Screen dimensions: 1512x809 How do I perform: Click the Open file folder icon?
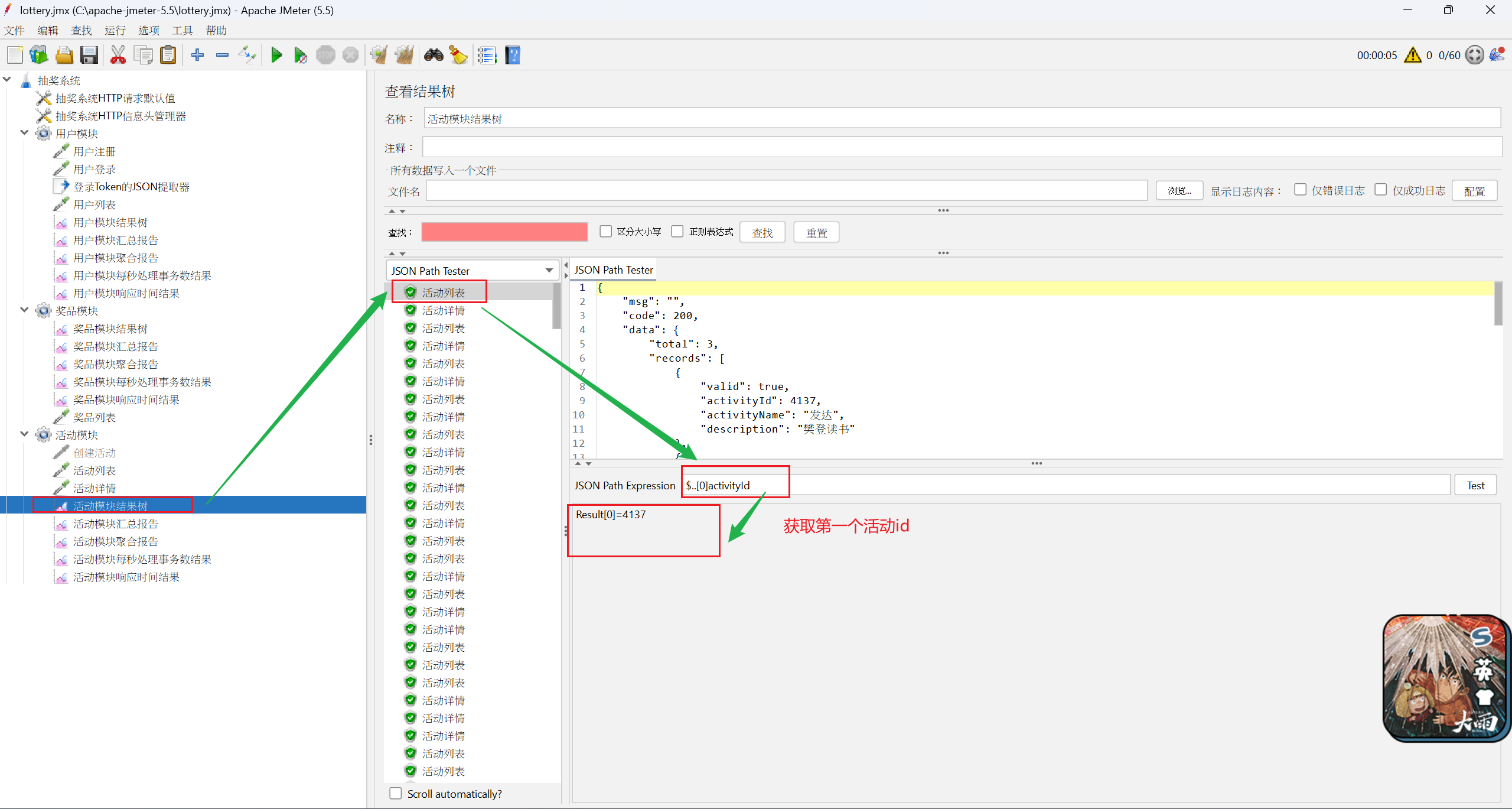point(64,56)
